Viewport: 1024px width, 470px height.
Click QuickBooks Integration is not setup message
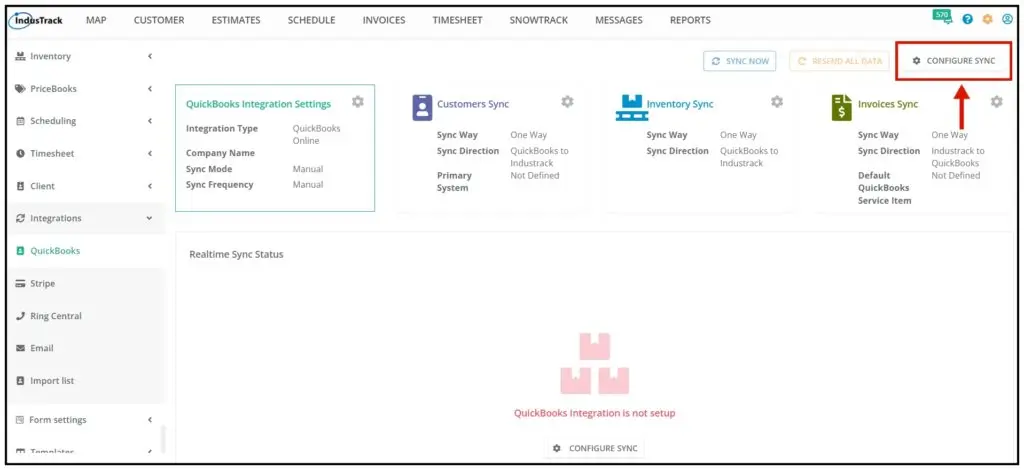coord(594,413)
